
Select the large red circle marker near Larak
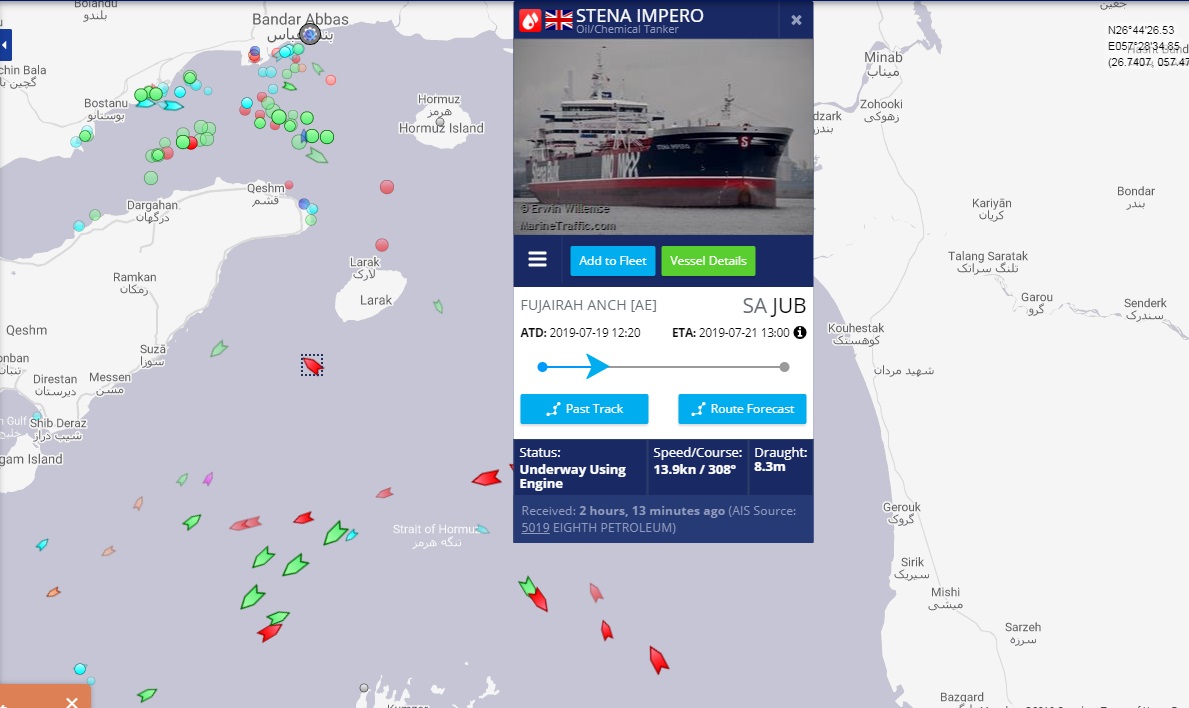pos(382,245)
